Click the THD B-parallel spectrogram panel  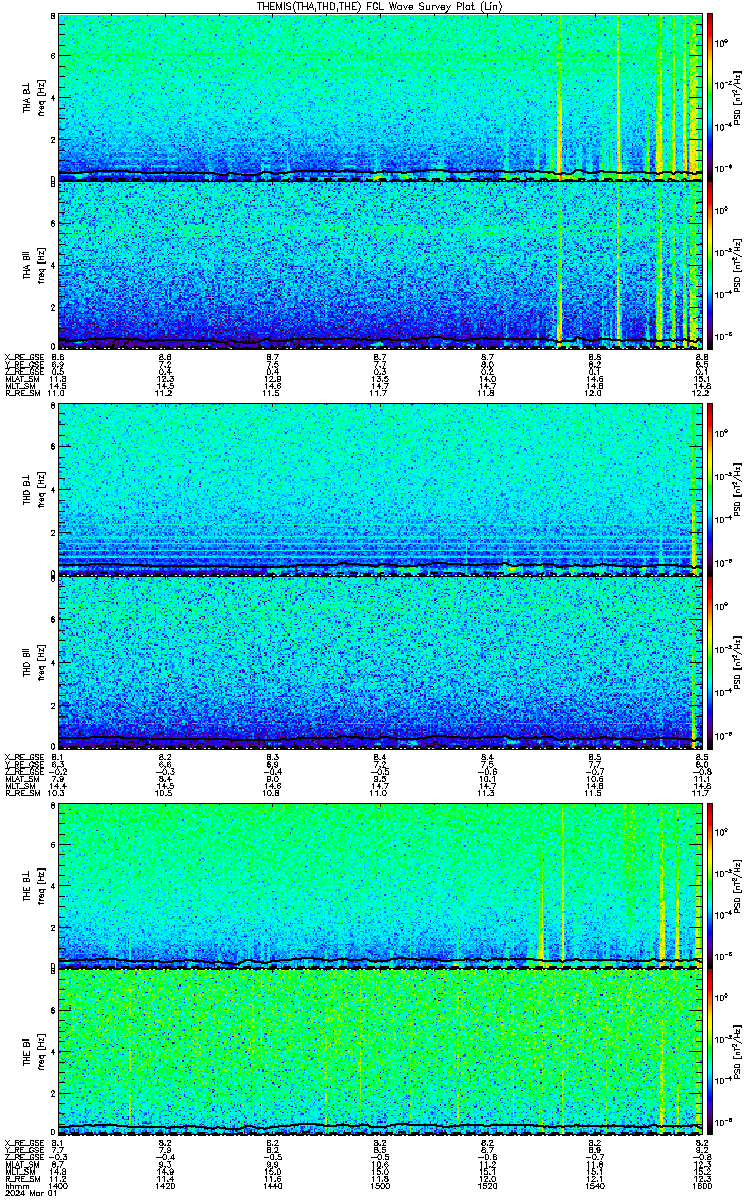click(380, 661)
